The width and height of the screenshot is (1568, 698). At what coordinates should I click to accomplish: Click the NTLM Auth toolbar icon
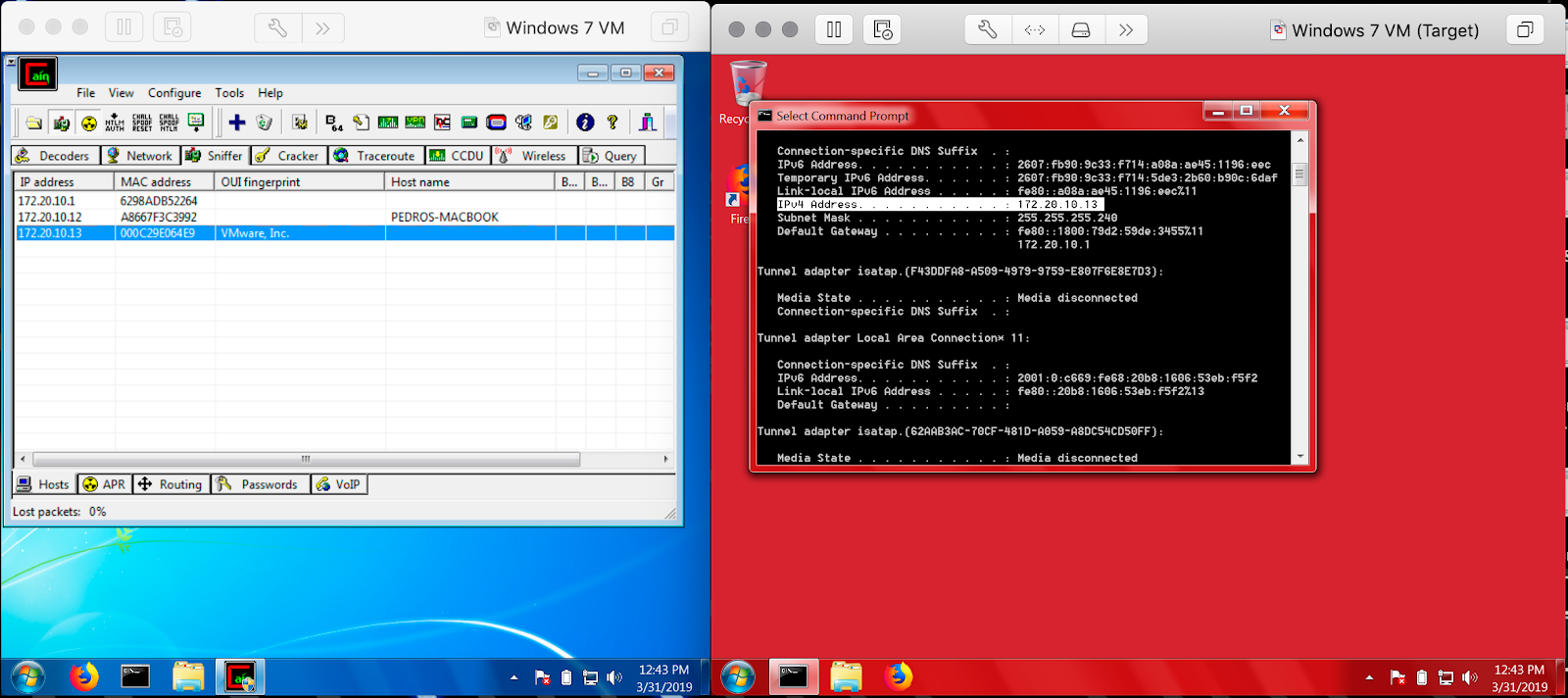coord(115,123)
